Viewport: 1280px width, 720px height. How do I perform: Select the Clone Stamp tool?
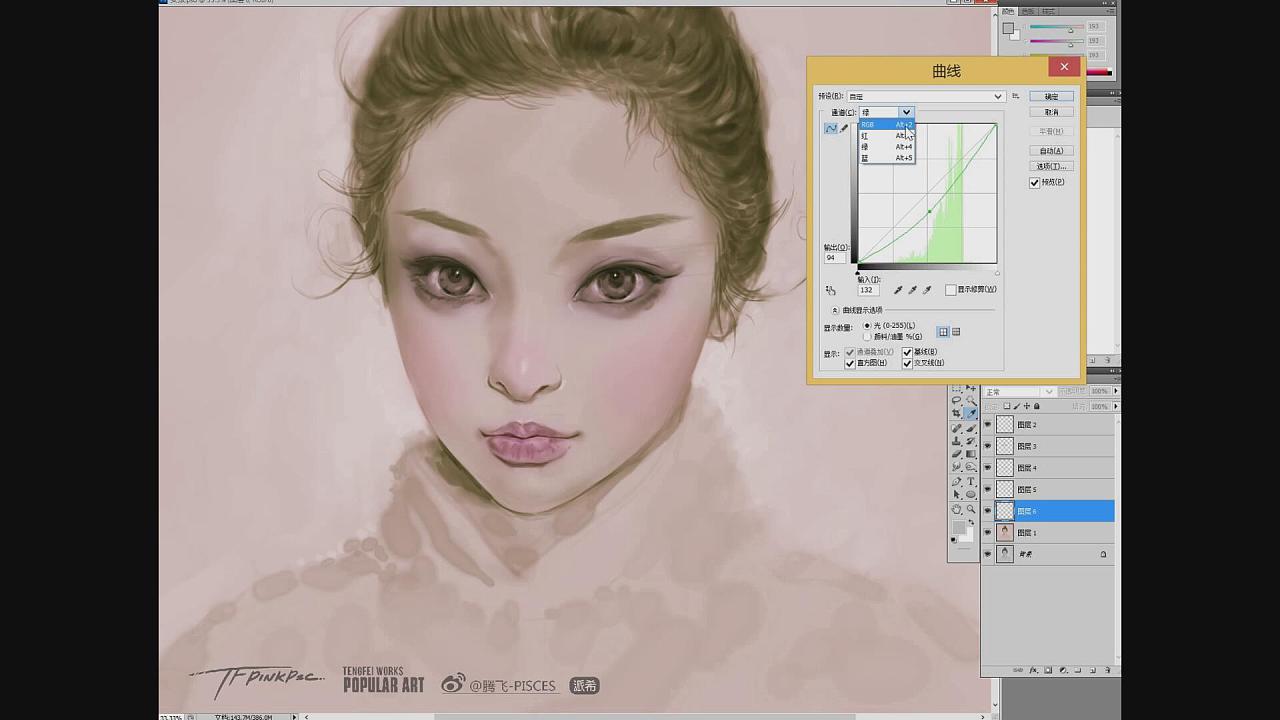pyautogui.click(x=957, y=441)
